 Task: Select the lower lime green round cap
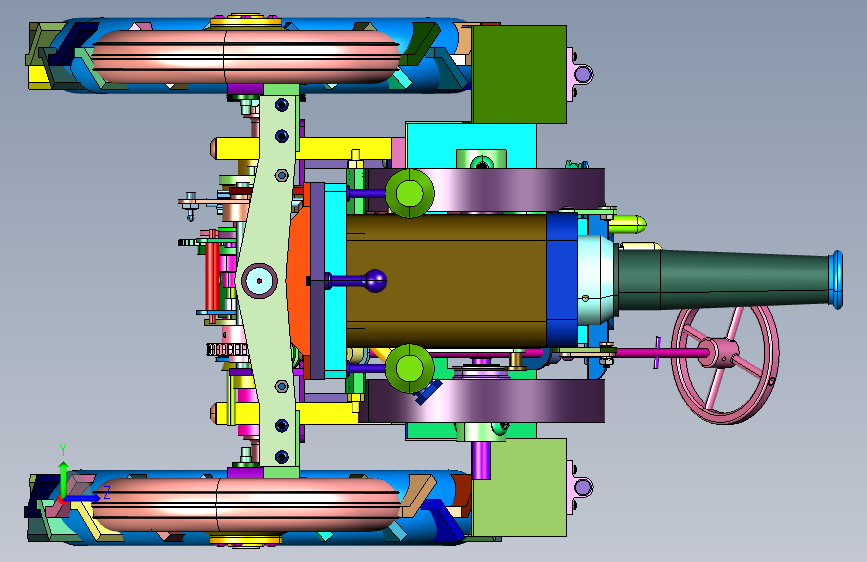click(409, 368)
